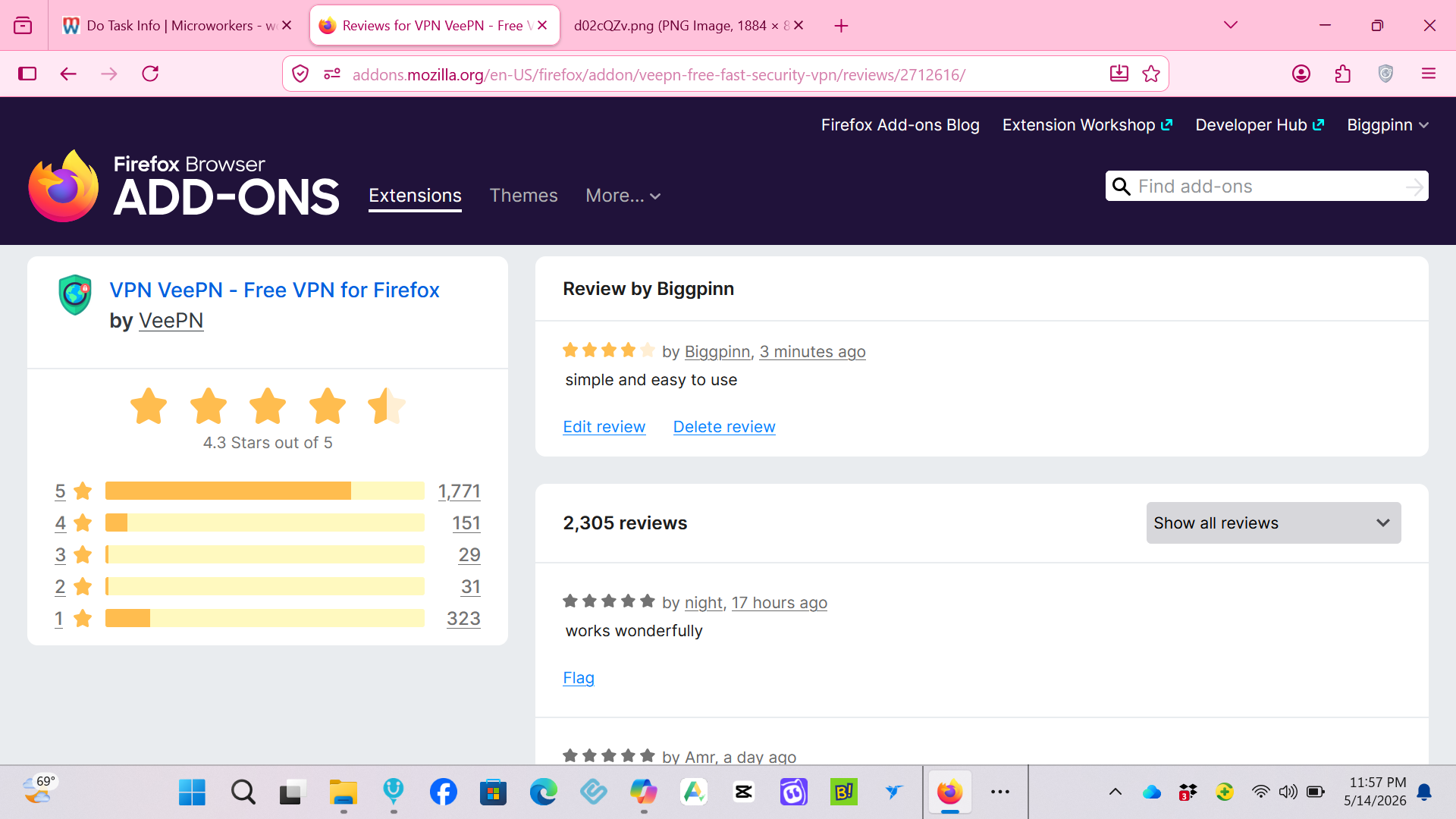The image size is (1456, 819).
Task: Open Windows taskbar search
Action: [243, 792]
